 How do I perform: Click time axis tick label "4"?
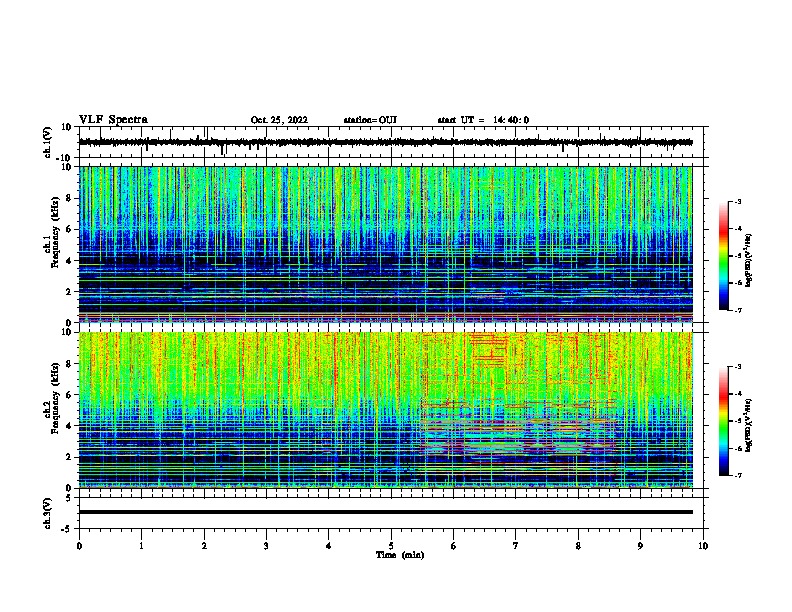[x=329, y=546]
